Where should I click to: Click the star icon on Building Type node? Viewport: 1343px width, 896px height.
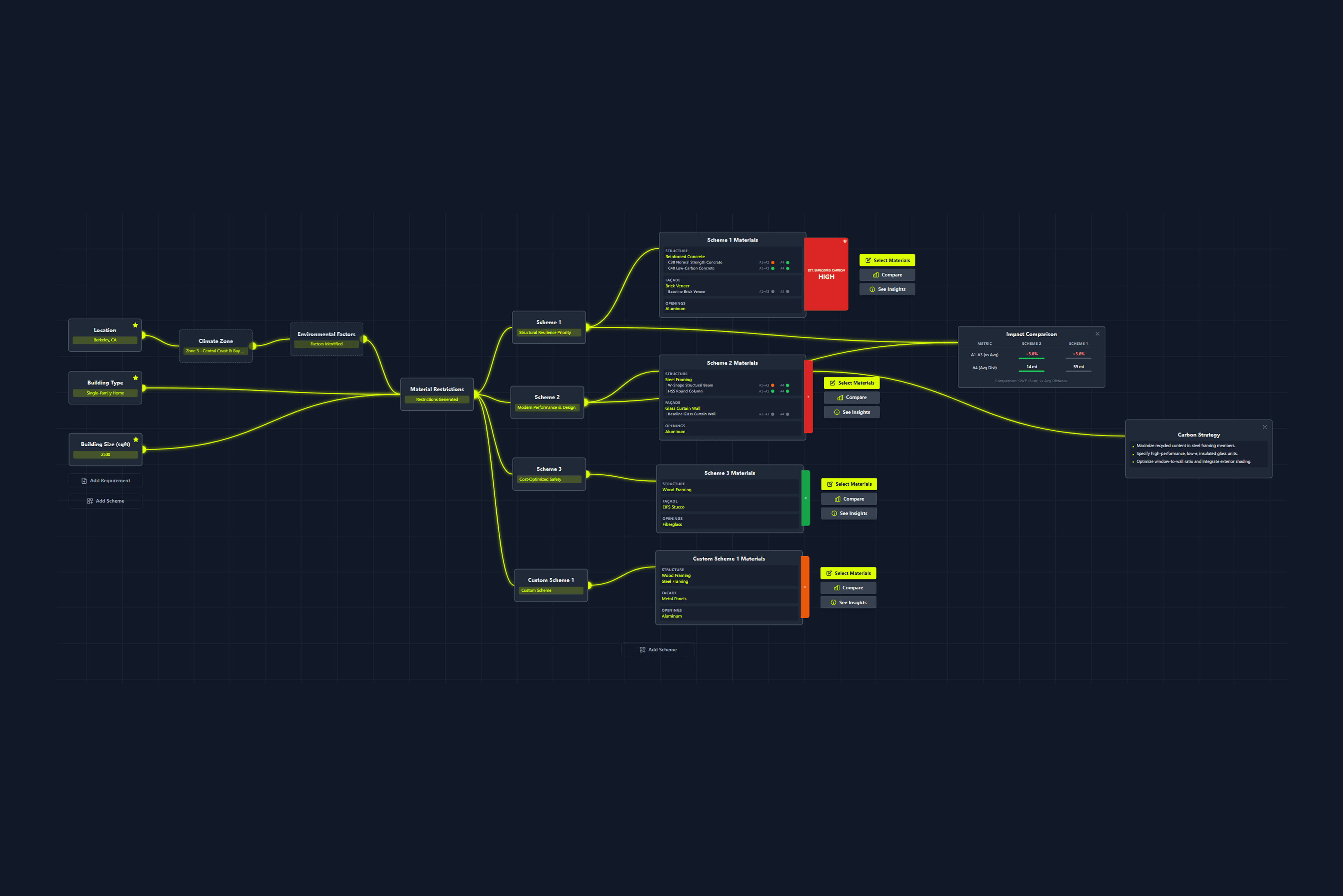[x=136, y=378]
